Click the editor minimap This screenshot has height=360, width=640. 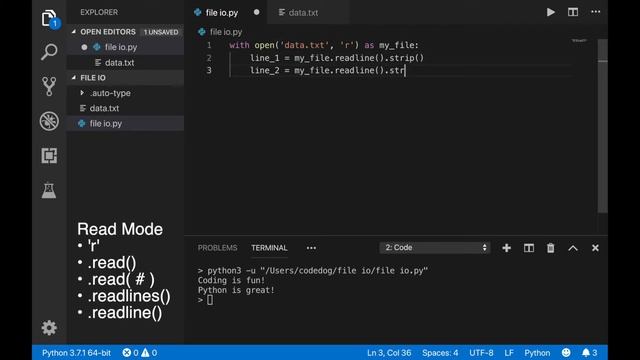(579, 40)
